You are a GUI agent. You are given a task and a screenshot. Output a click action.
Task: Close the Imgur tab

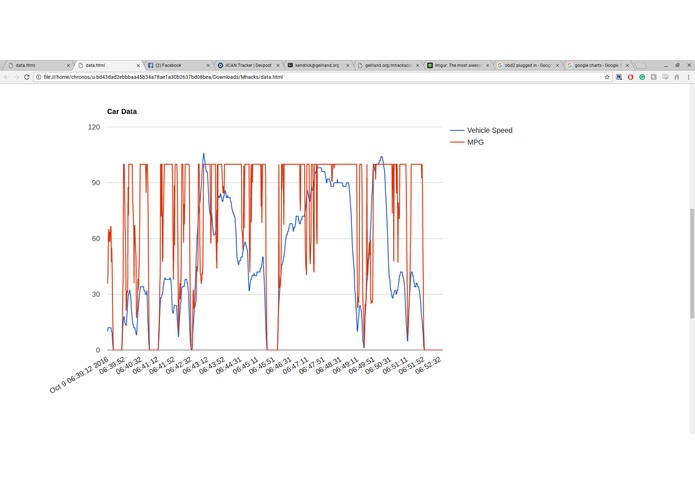tap(488, 66)
